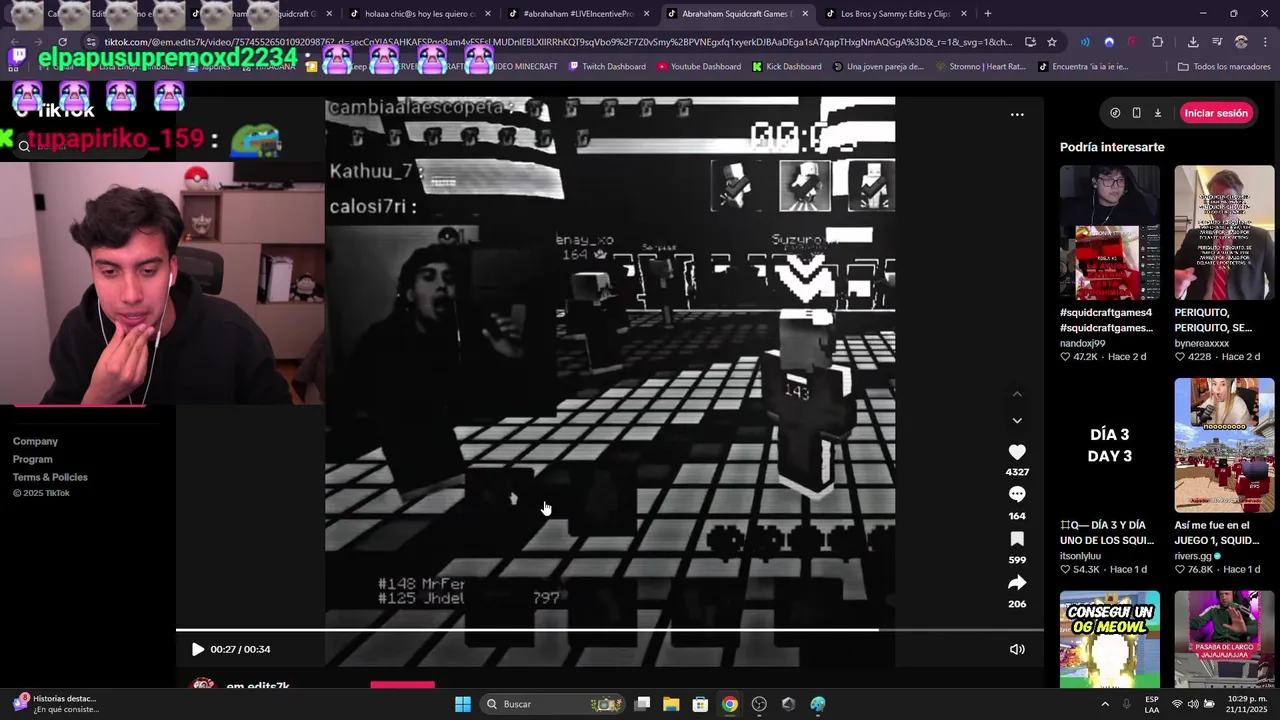
Task: Open the bynereaxxxx author link
Action: click(1202, 343)
